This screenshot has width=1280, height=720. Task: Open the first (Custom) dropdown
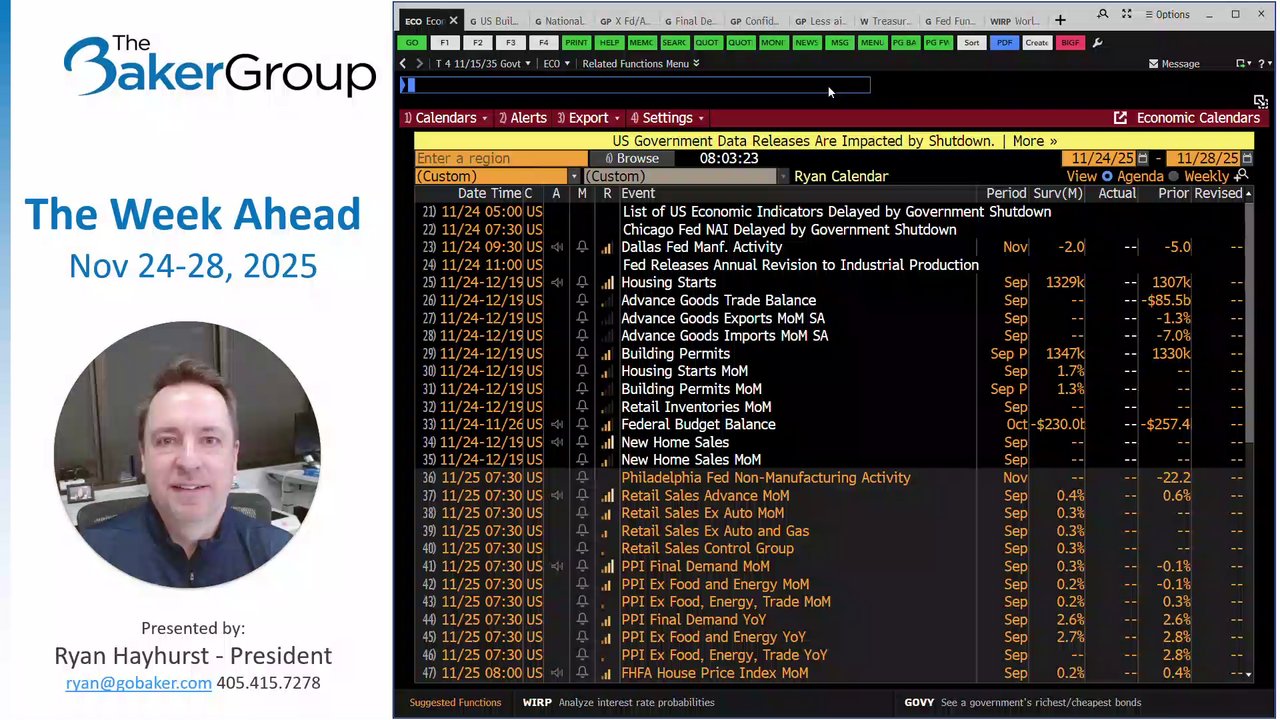pyautogui.click(x=497, y=176)
